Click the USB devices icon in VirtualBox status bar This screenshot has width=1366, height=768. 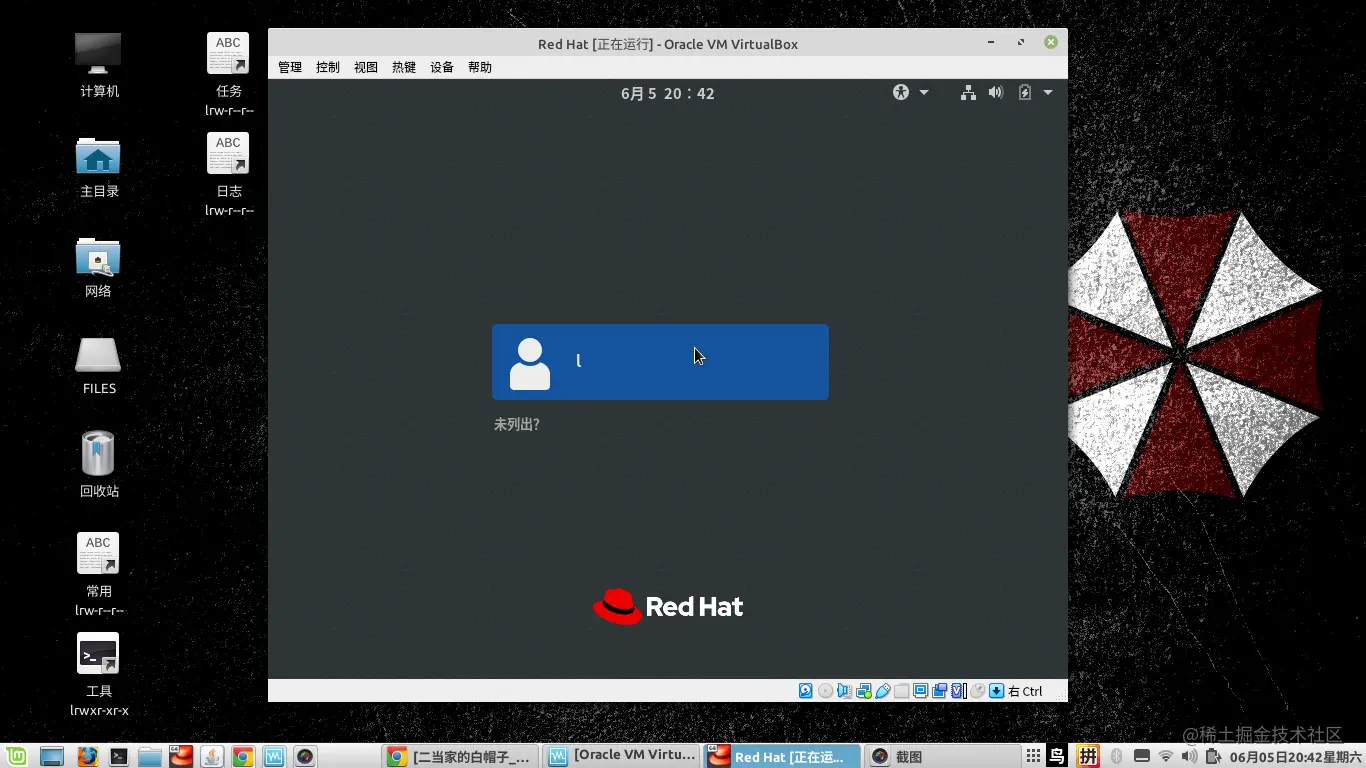[882, 691]
